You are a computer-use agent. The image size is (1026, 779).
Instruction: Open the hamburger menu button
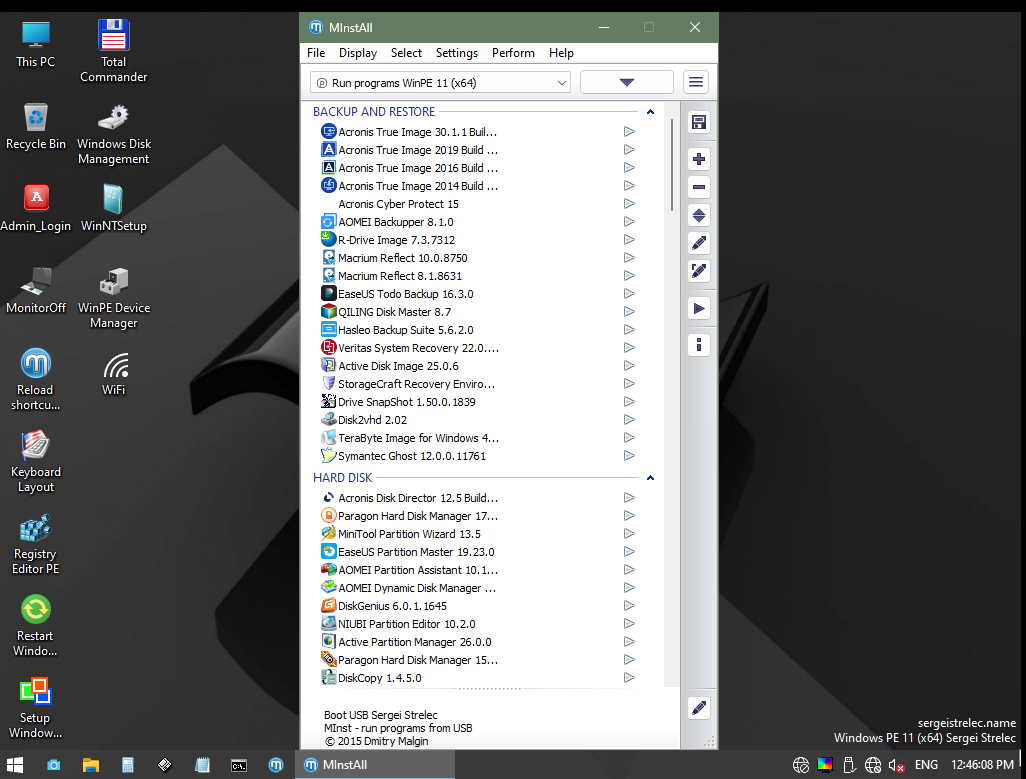point(696,82)
